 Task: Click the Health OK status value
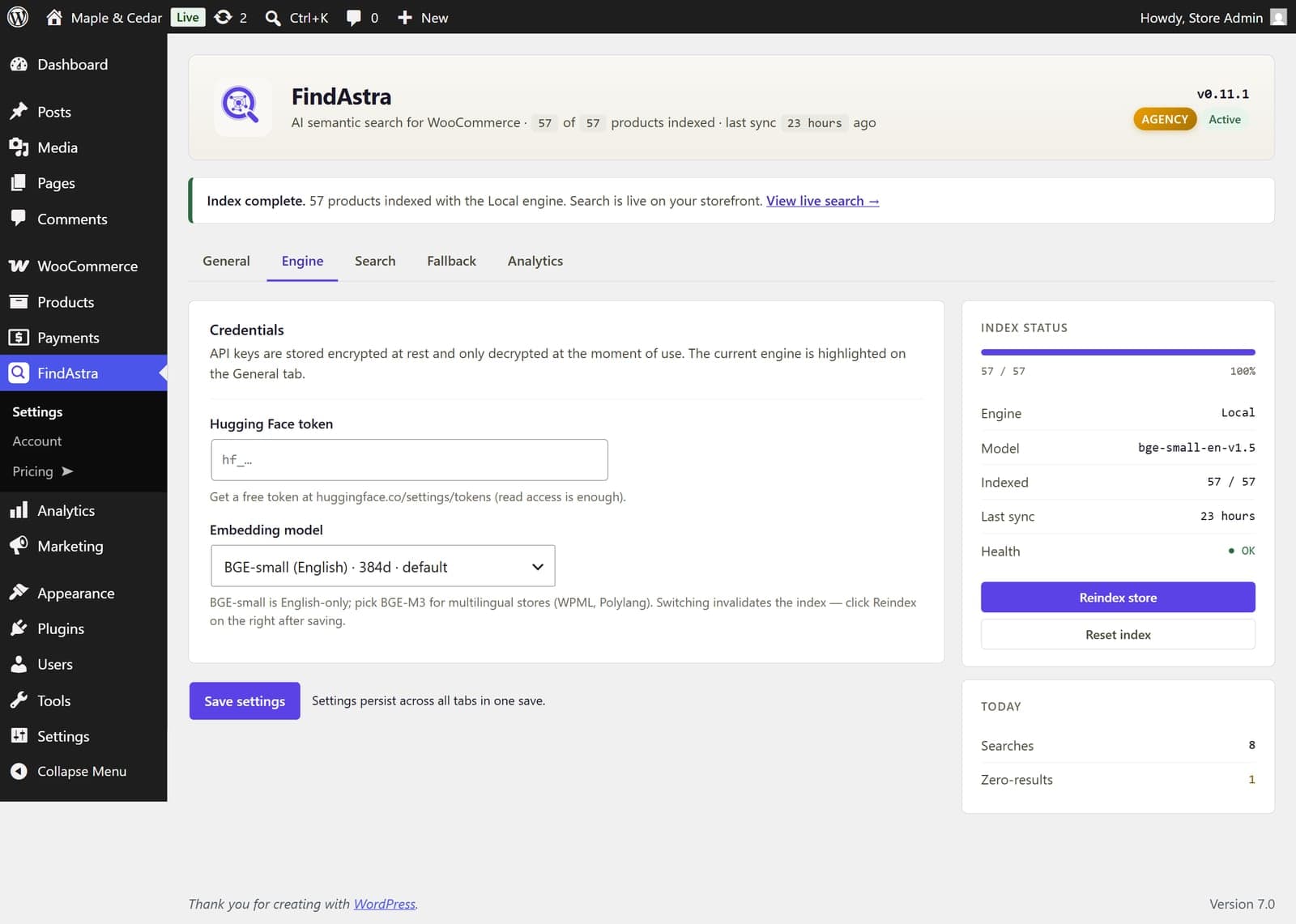(x=1242, y=551)
